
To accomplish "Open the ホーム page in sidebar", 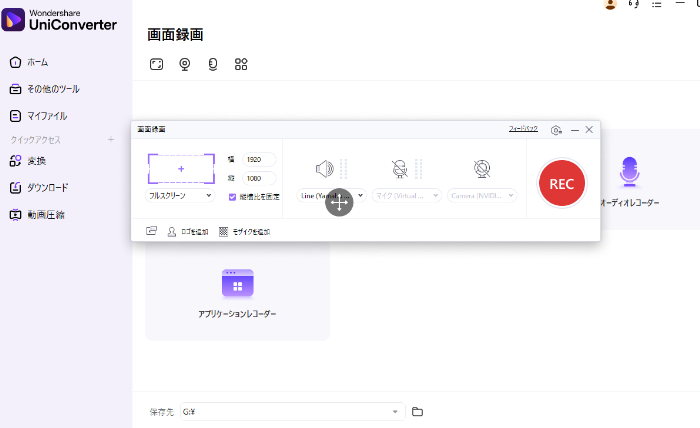I will point(38,62).
